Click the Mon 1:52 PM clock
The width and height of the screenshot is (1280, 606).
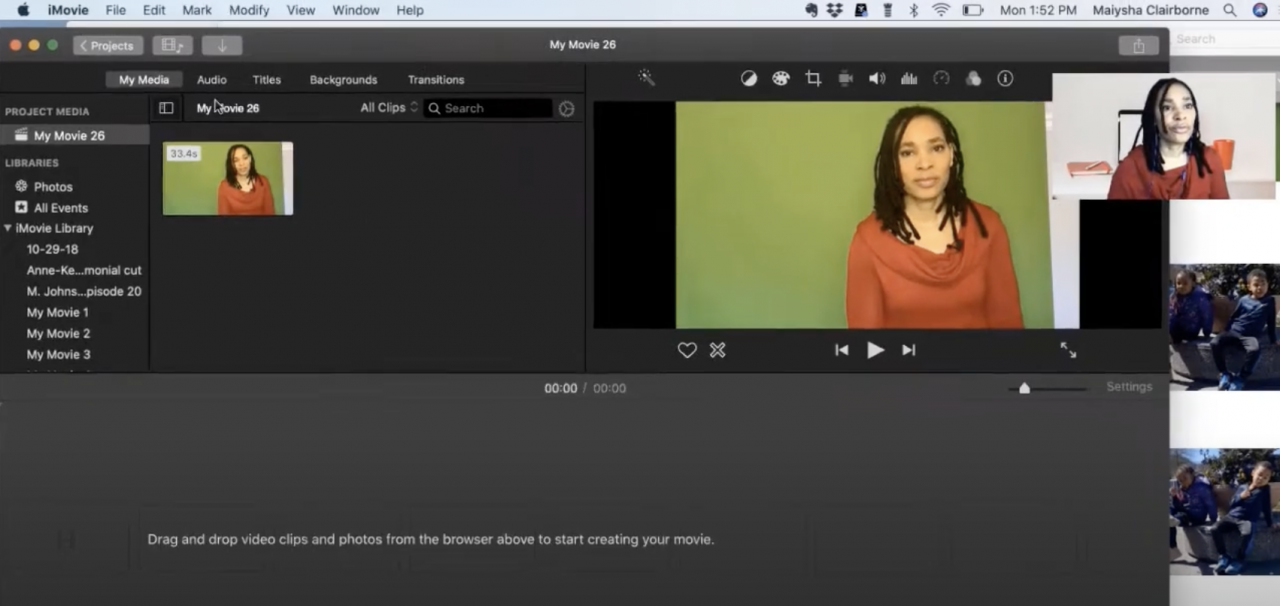(x=1038, y=10)
